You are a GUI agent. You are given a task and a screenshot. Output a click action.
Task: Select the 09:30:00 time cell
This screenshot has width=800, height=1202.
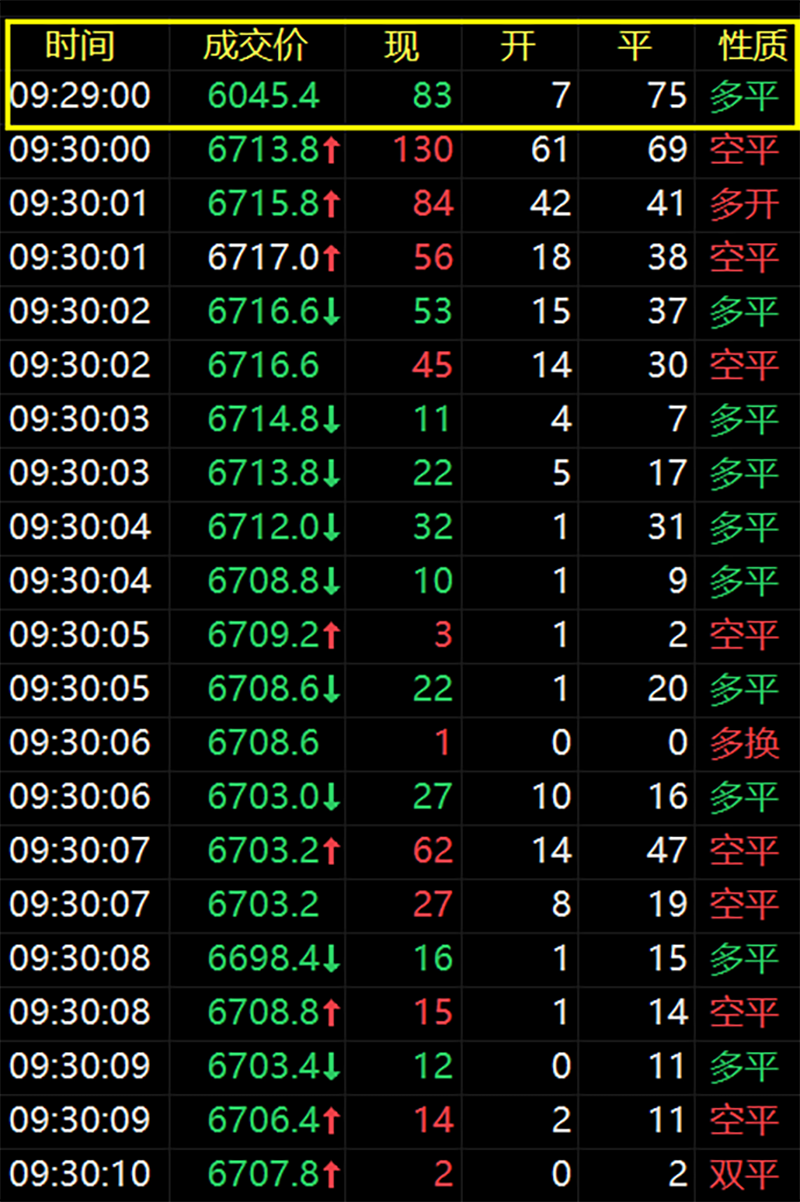click(x=80, y=150)
